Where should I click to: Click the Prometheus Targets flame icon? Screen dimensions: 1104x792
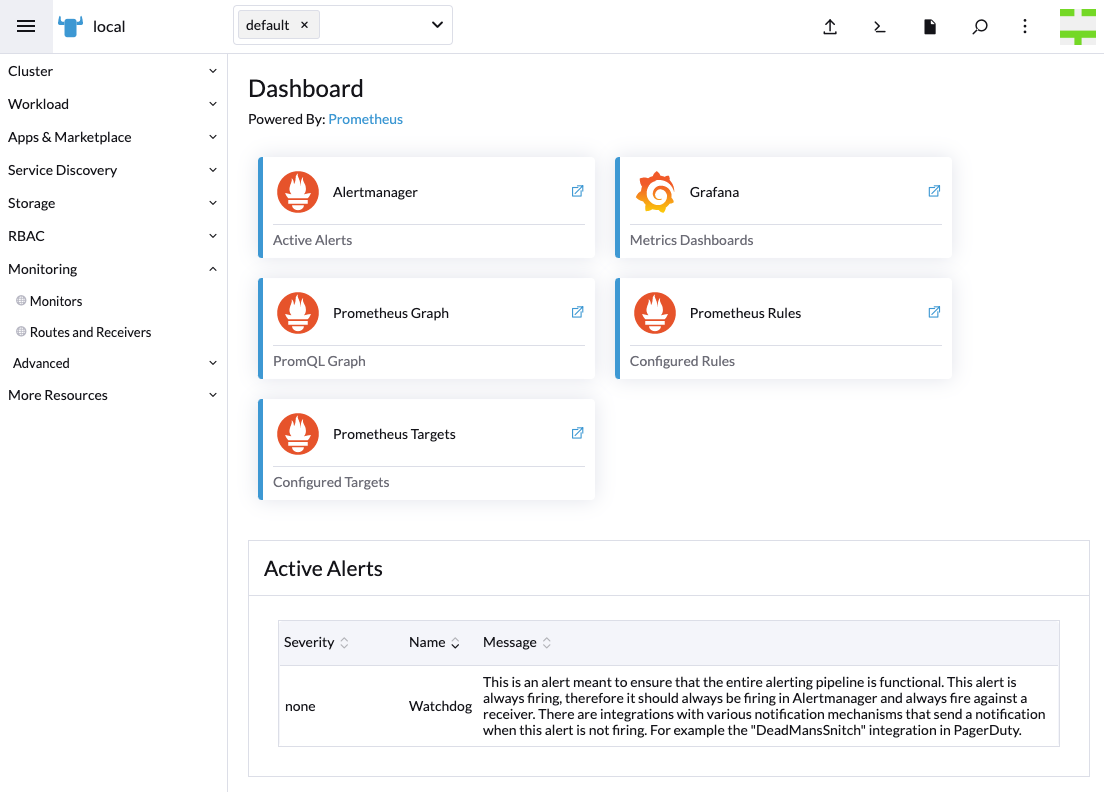click(x=297, y=433)
